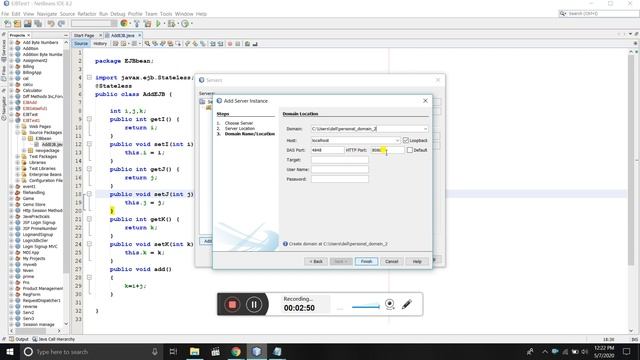Expand the Enterprise Beans node
The image size is (640, 360).
[18, 174]
